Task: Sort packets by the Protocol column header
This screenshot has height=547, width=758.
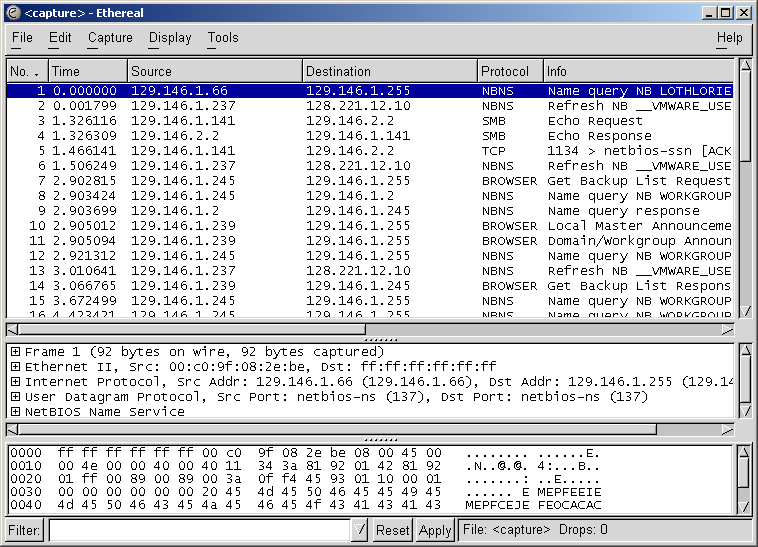Action: pos(509,72)
